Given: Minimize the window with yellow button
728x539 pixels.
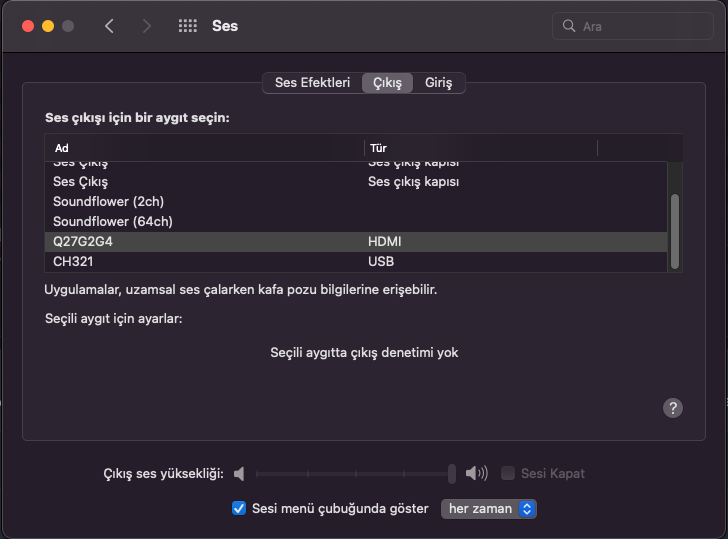Looking at the screenshot, I should pos(48,26).
